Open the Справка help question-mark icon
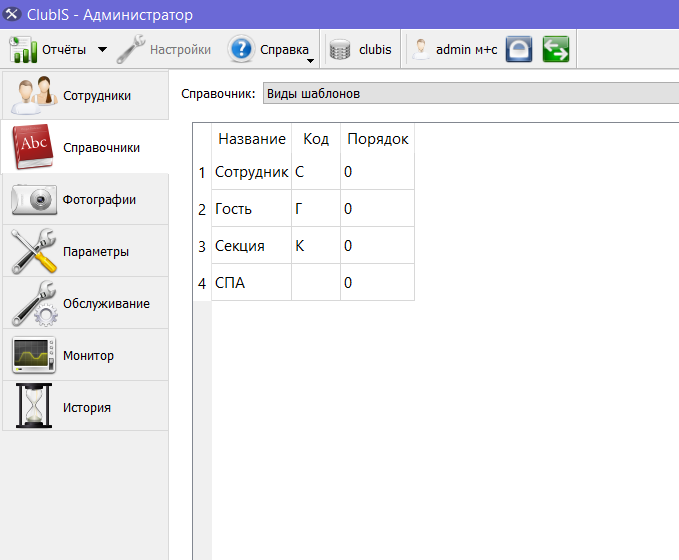 pos(241,49)
